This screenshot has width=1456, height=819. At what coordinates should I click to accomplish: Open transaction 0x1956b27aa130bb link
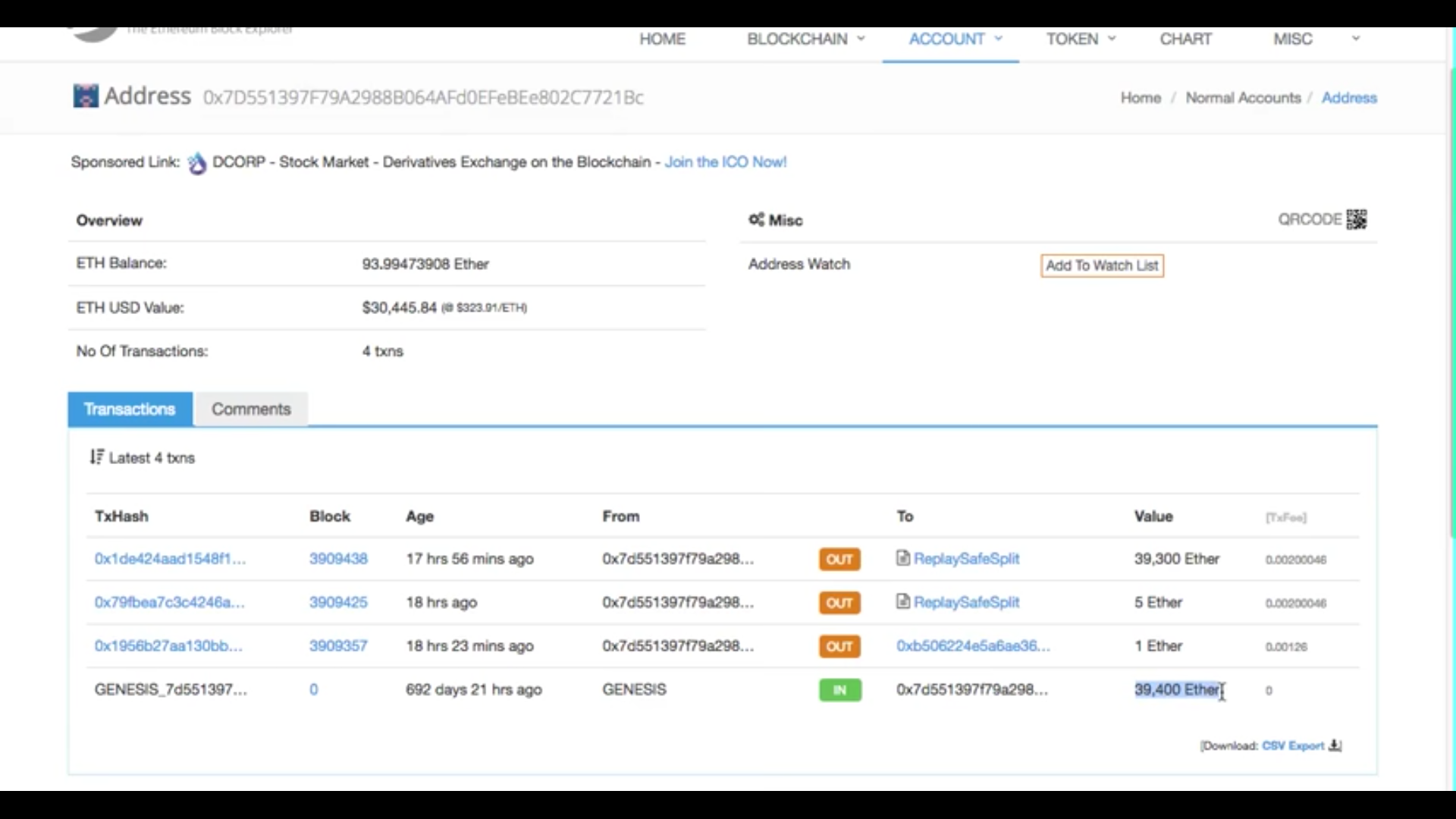(x=168, y=646)
